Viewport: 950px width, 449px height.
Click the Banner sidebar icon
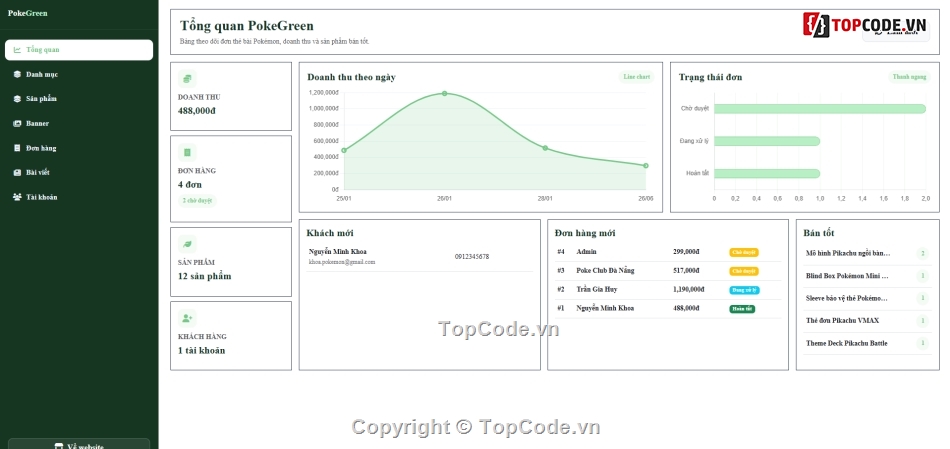coord(17,124)
